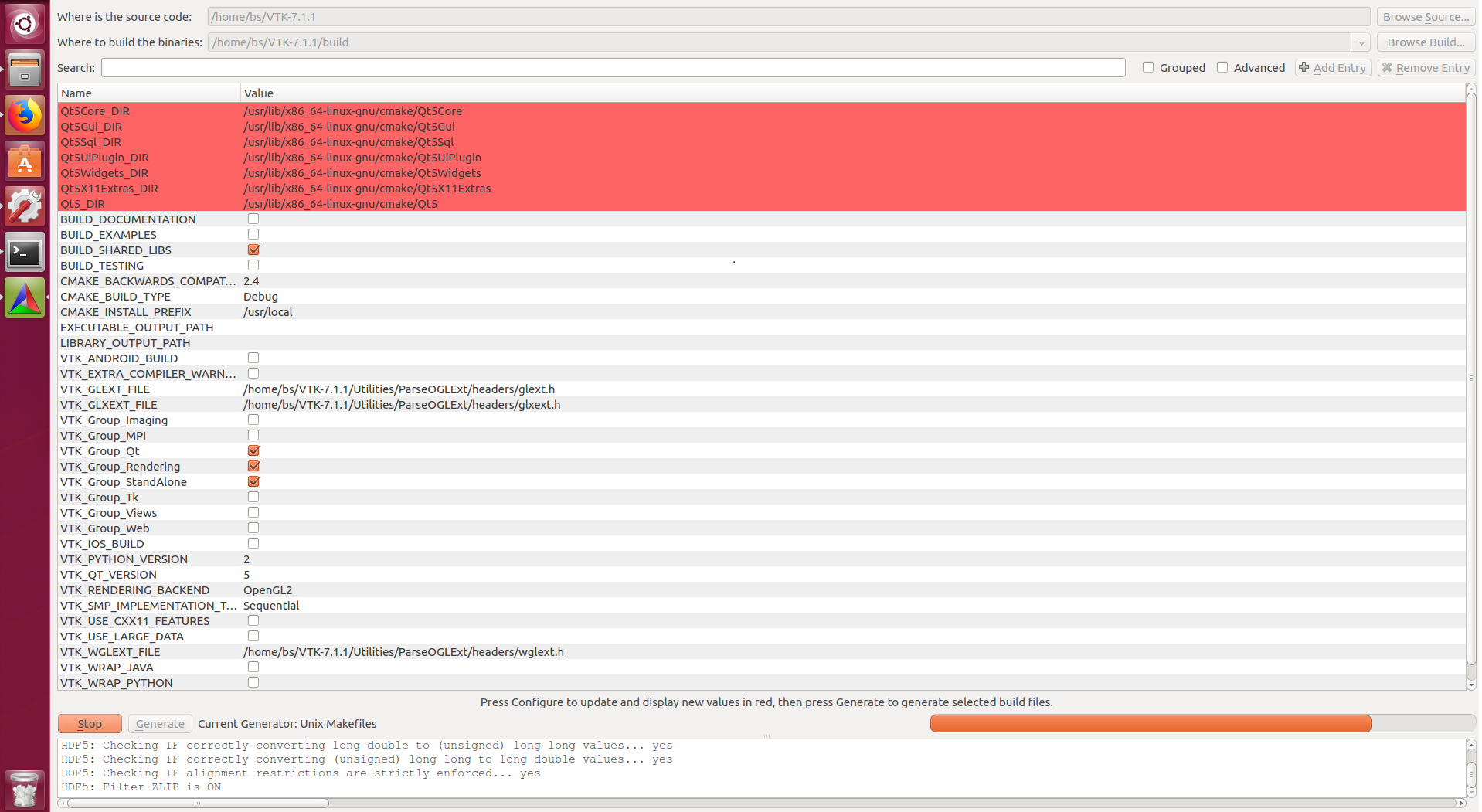
Task: Enable VTK_WRAP_JAVA checkbox
Action: pos(253,667)
